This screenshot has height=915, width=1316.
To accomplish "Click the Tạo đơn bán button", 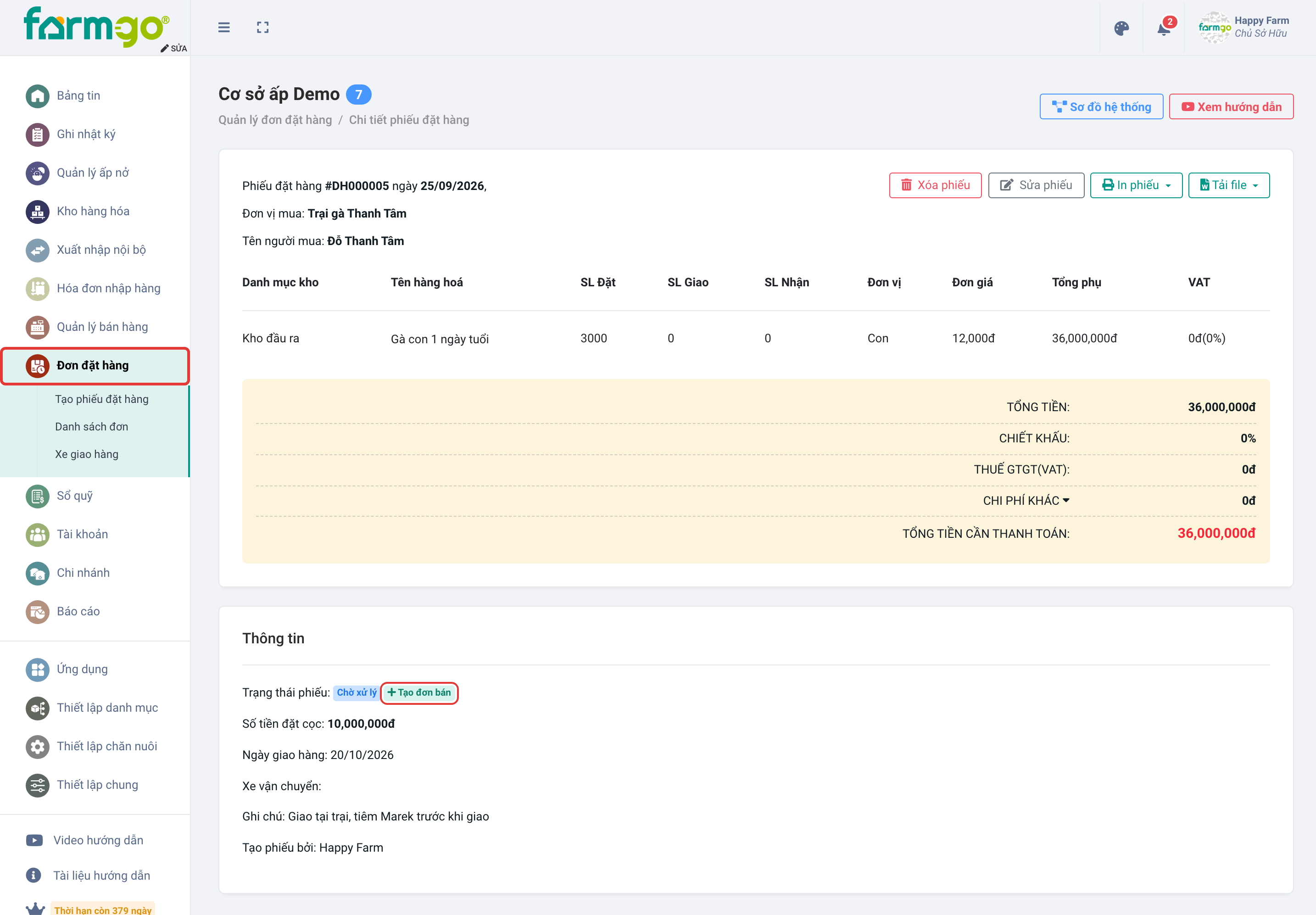I will 419,692.
